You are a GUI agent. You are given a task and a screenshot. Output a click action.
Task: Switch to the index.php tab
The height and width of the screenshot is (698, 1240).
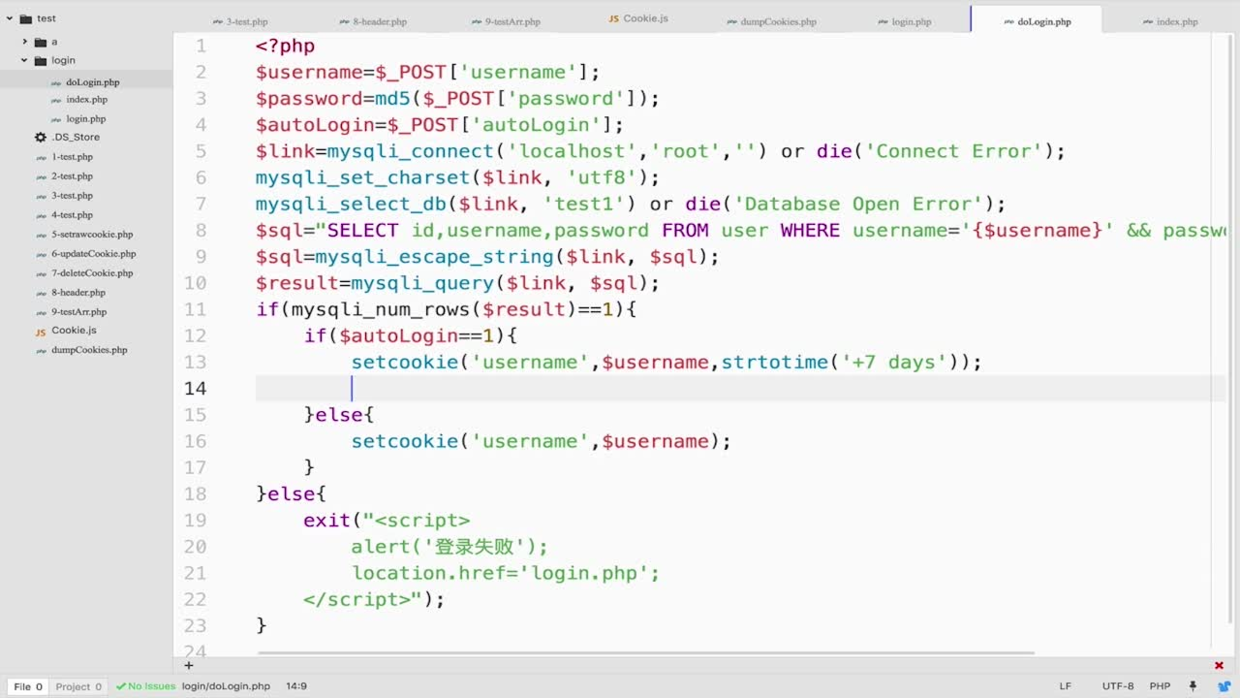point(1170,21)
